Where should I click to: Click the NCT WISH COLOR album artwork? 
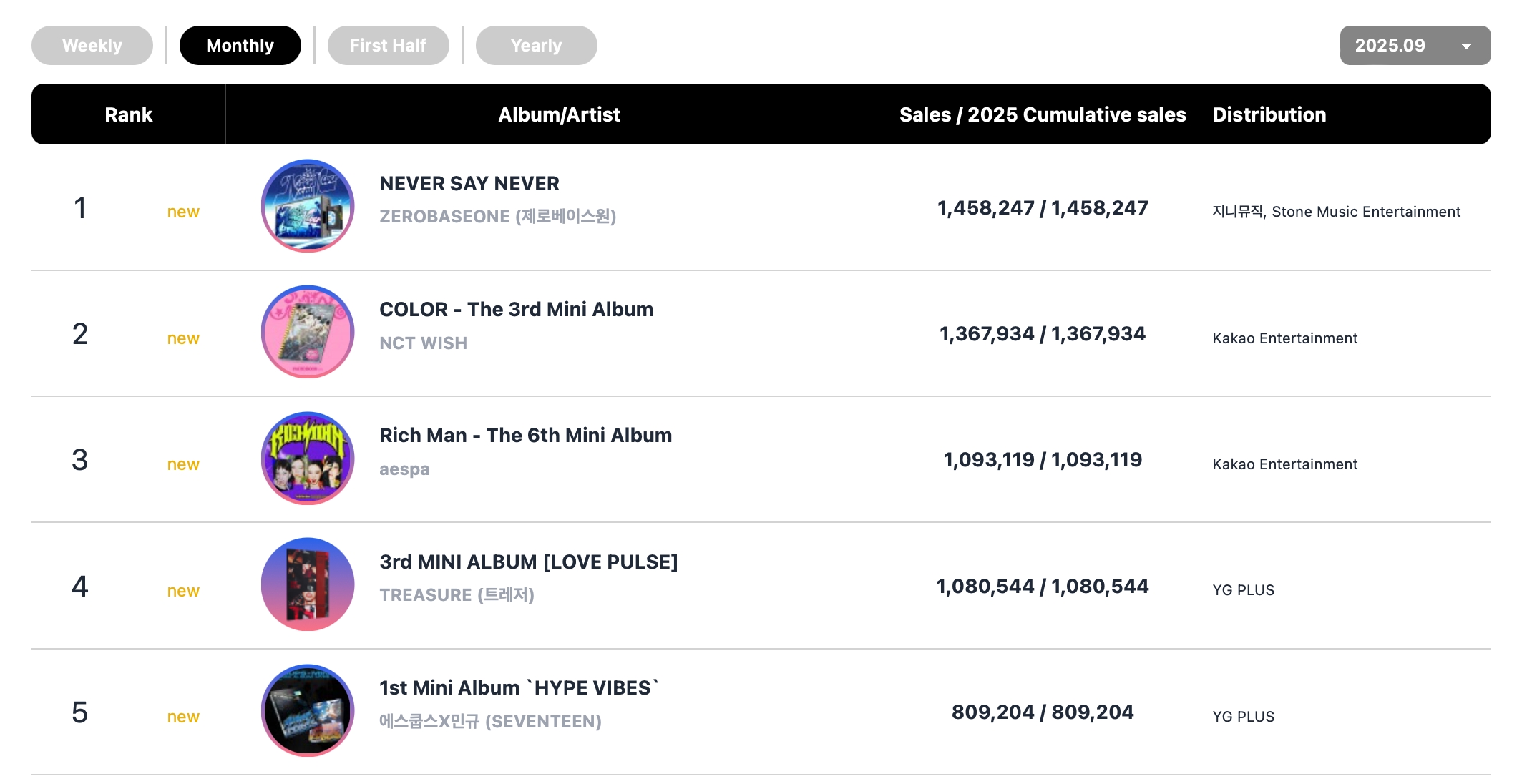(x=308, y=332)
